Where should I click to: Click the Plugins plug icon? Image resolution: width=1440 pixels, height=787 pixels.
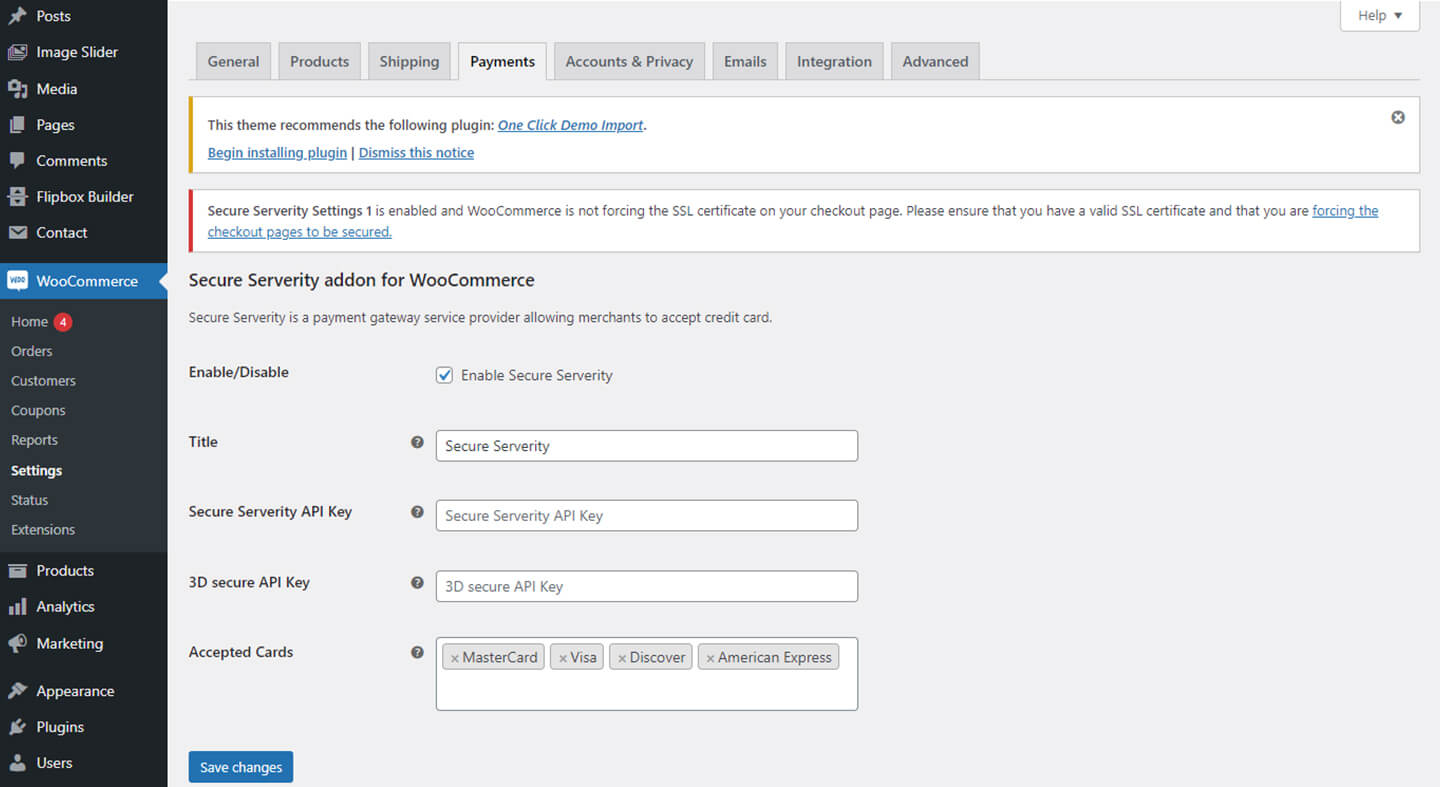click(17, 727)
